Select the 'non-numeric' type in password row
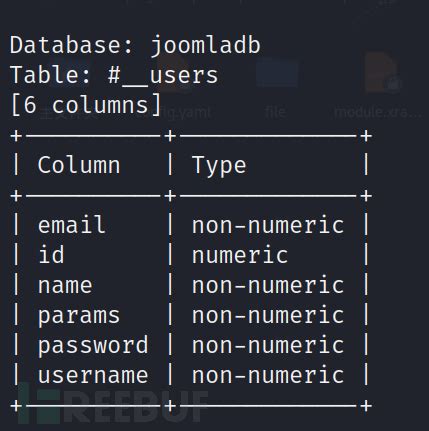 click(x=268, y=345)
